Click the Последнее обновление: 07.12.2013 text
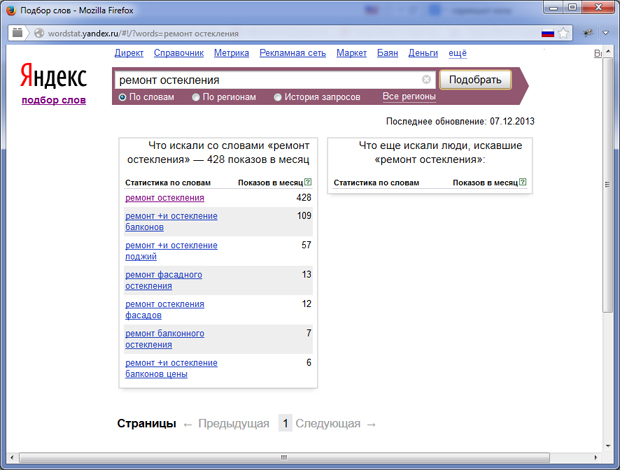Viewport: 620px width, 470px height. coord(460,121)
